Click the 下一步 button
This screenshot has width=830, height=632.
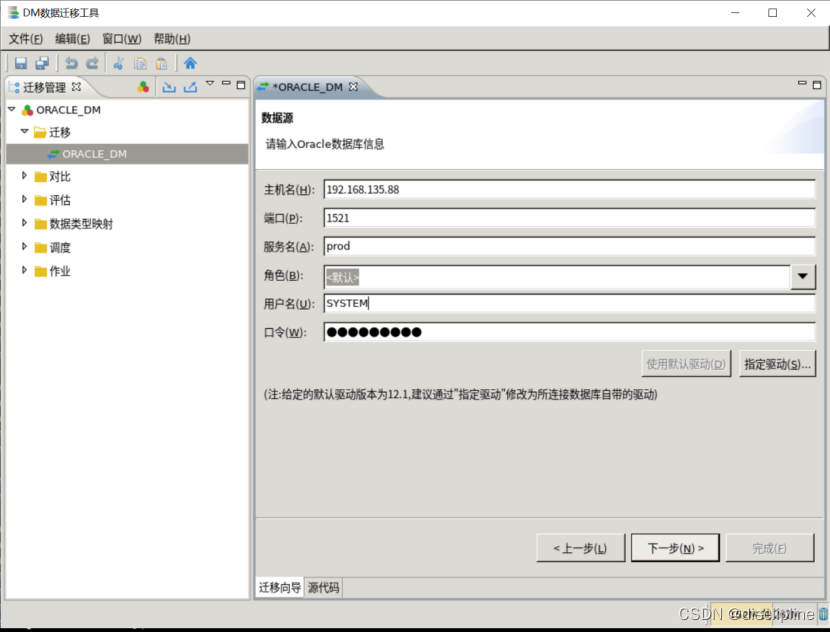[x=674, y=548]
